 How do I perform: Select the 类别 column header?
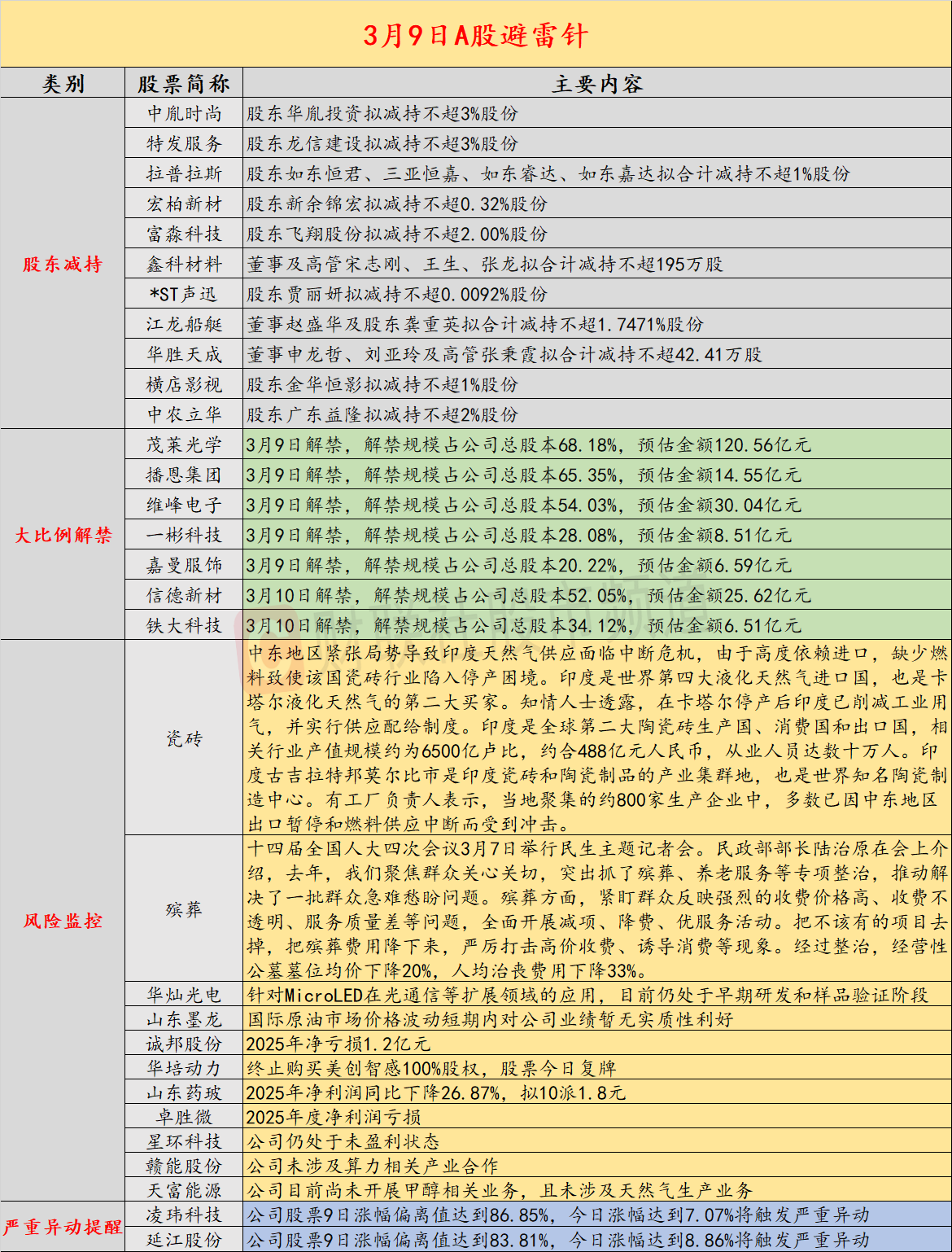point(63,84)
